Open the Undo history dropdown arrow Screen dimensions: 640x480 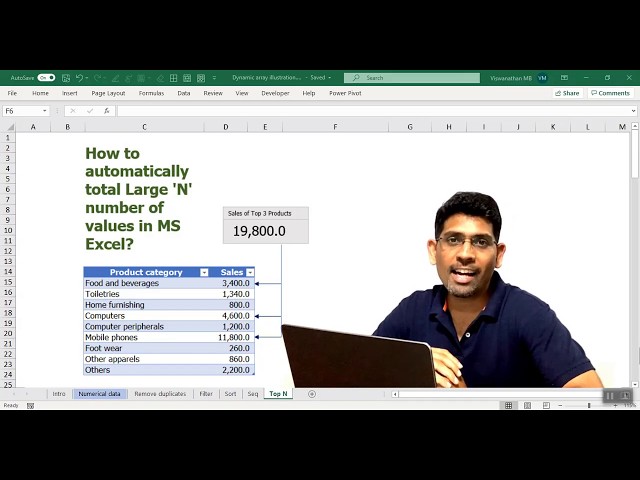(87, 78)
